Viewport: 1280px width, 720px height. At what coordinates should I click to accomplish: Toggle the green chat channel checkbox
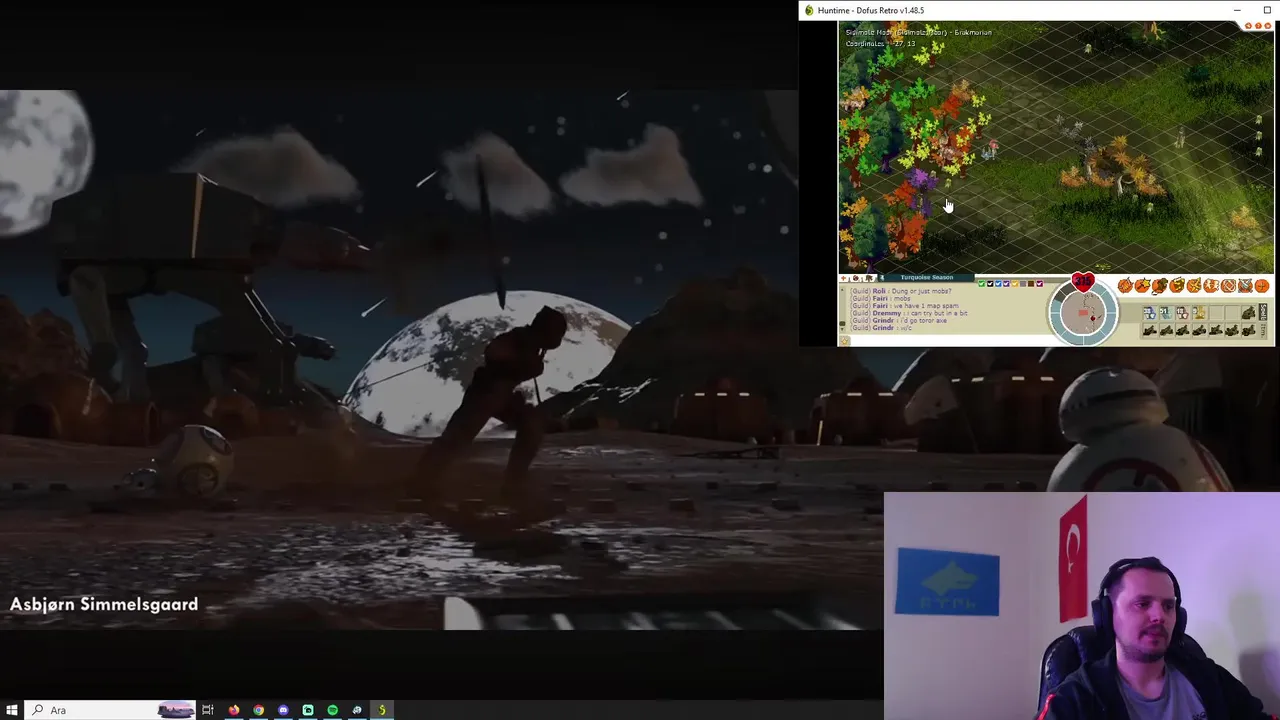click(x=982, y=284)
